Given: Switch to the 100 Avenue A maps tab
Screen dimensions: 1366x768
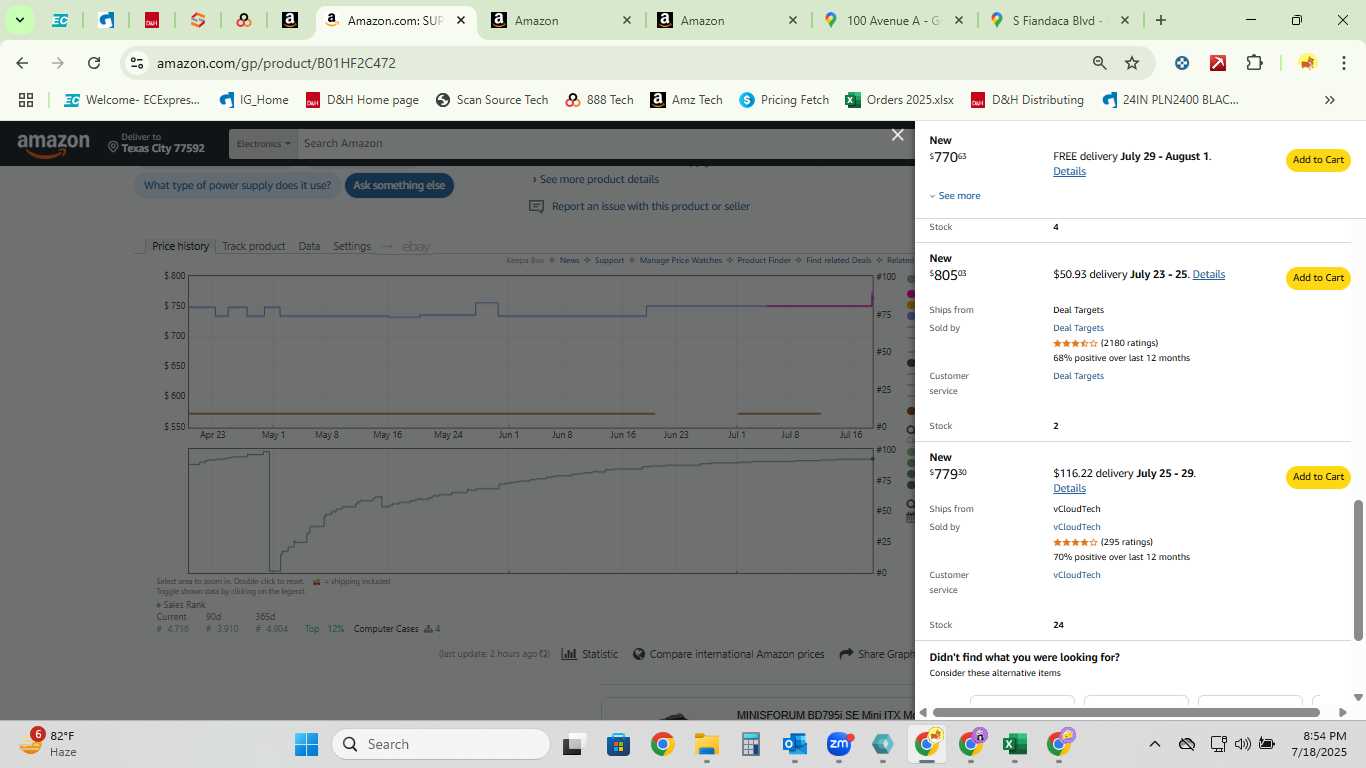Looking at the screenshot, I should [x=892, y=20].
